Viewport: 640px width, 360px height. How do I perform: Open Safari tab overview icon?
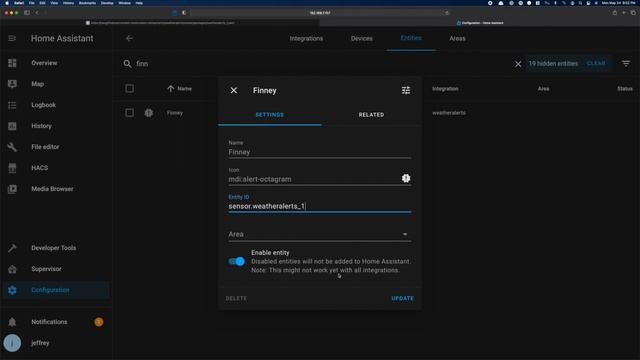click(633, 13)
